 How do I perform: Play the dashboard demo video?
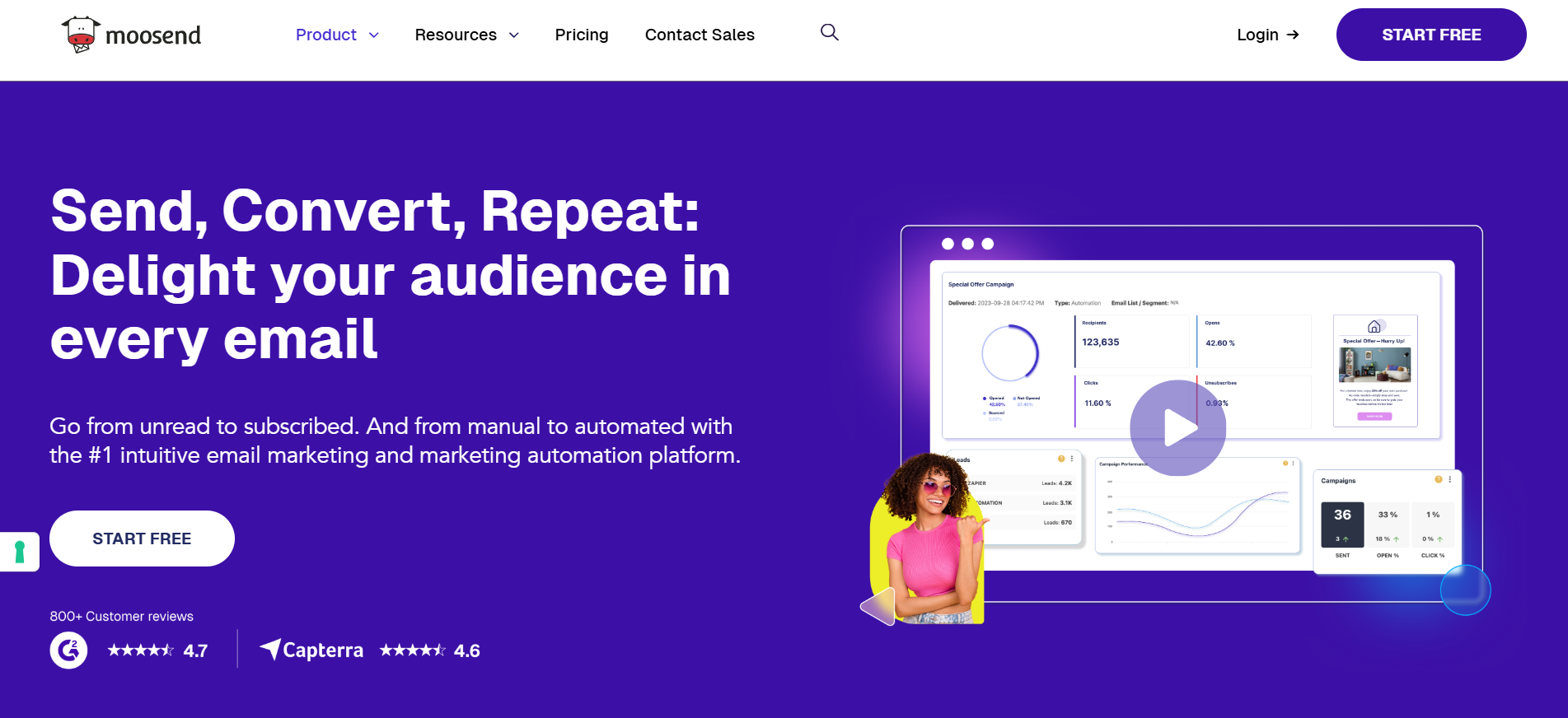1177,427
